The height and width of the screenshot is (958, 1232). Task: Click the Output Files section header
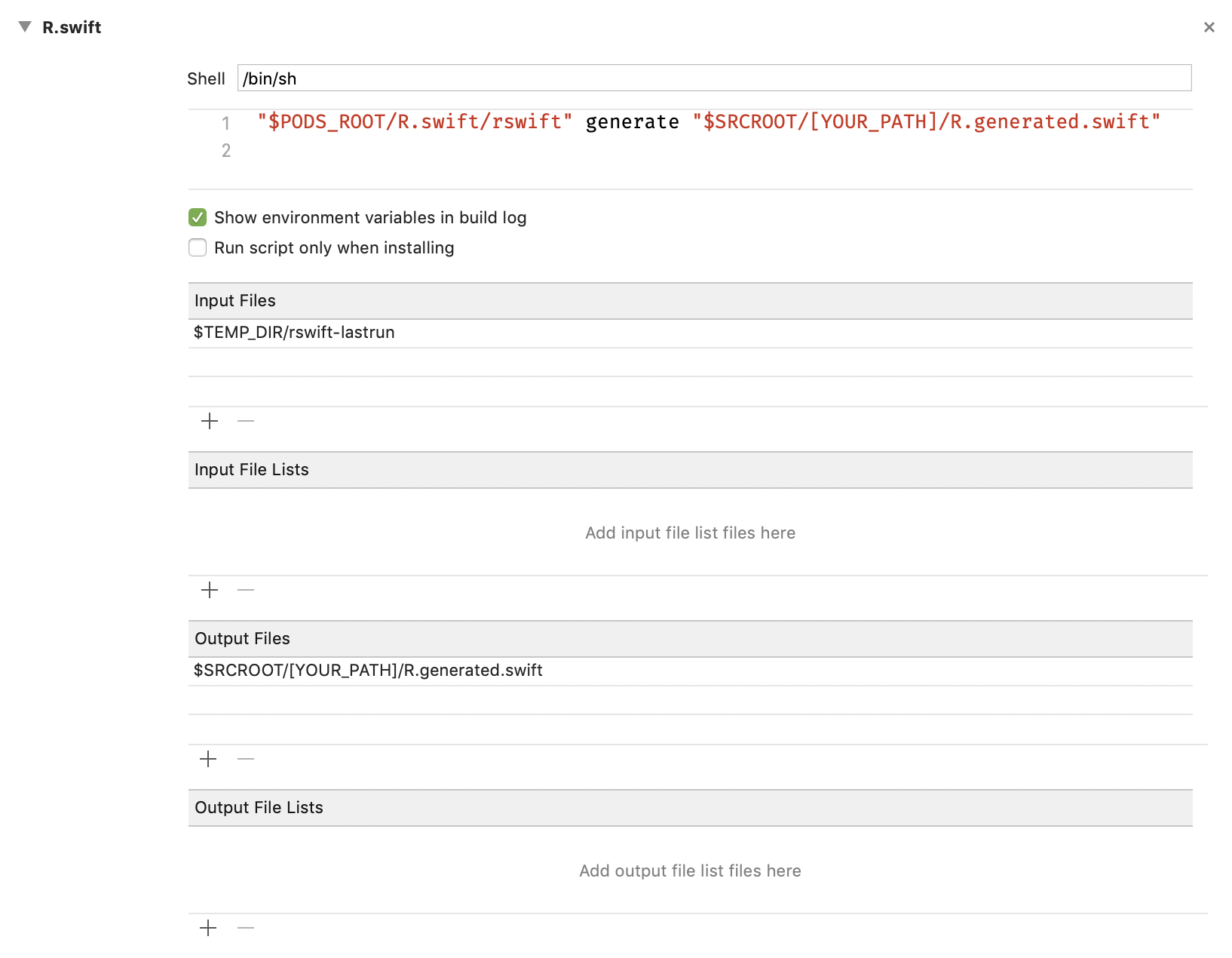click(x=690, y=639)
